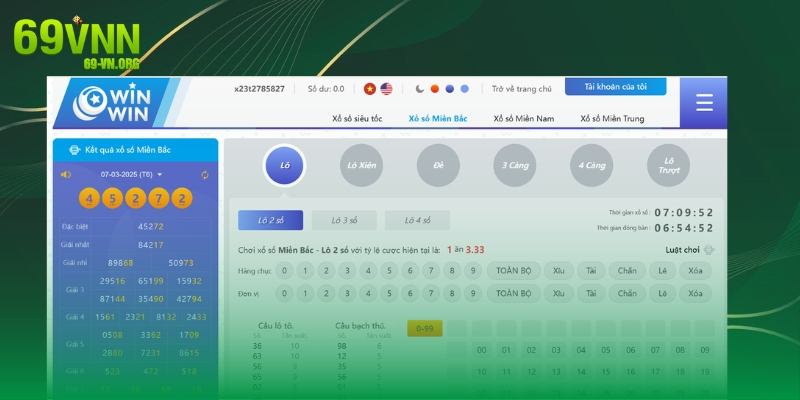Viewport: 800px width, 400px height.
Task: Open the date dropdown 07-03-2025
Action: coord(131,174)
